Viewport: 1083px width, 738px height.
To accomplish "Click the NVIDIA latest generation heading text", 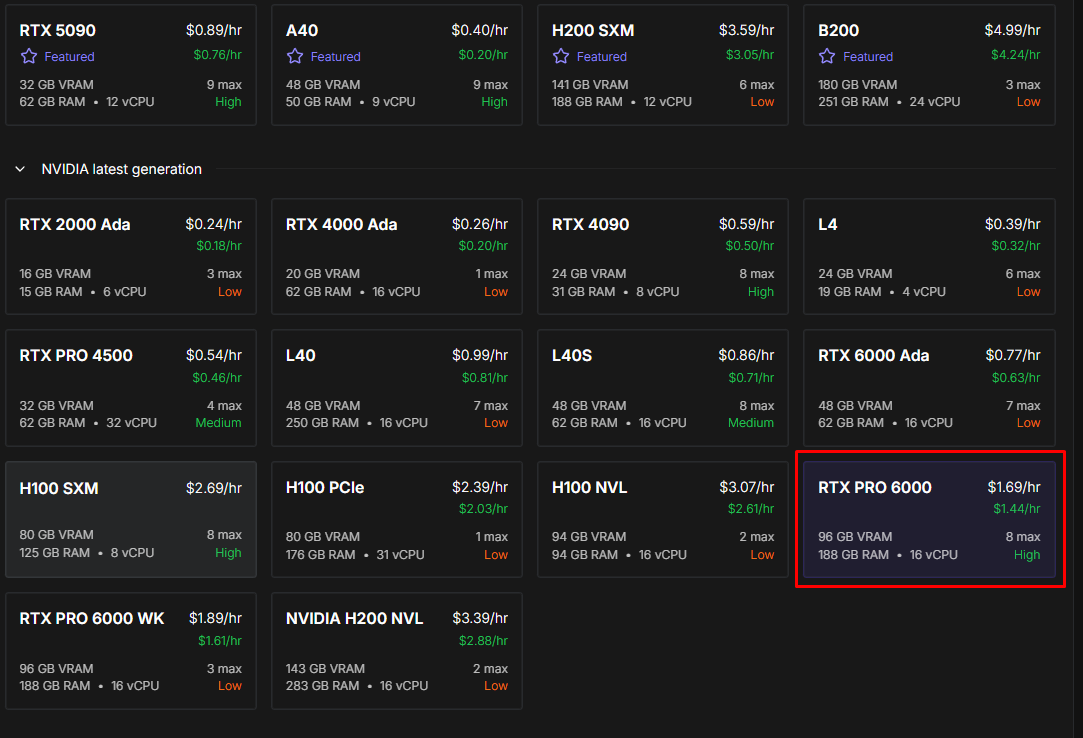I will tap(121, 170).
